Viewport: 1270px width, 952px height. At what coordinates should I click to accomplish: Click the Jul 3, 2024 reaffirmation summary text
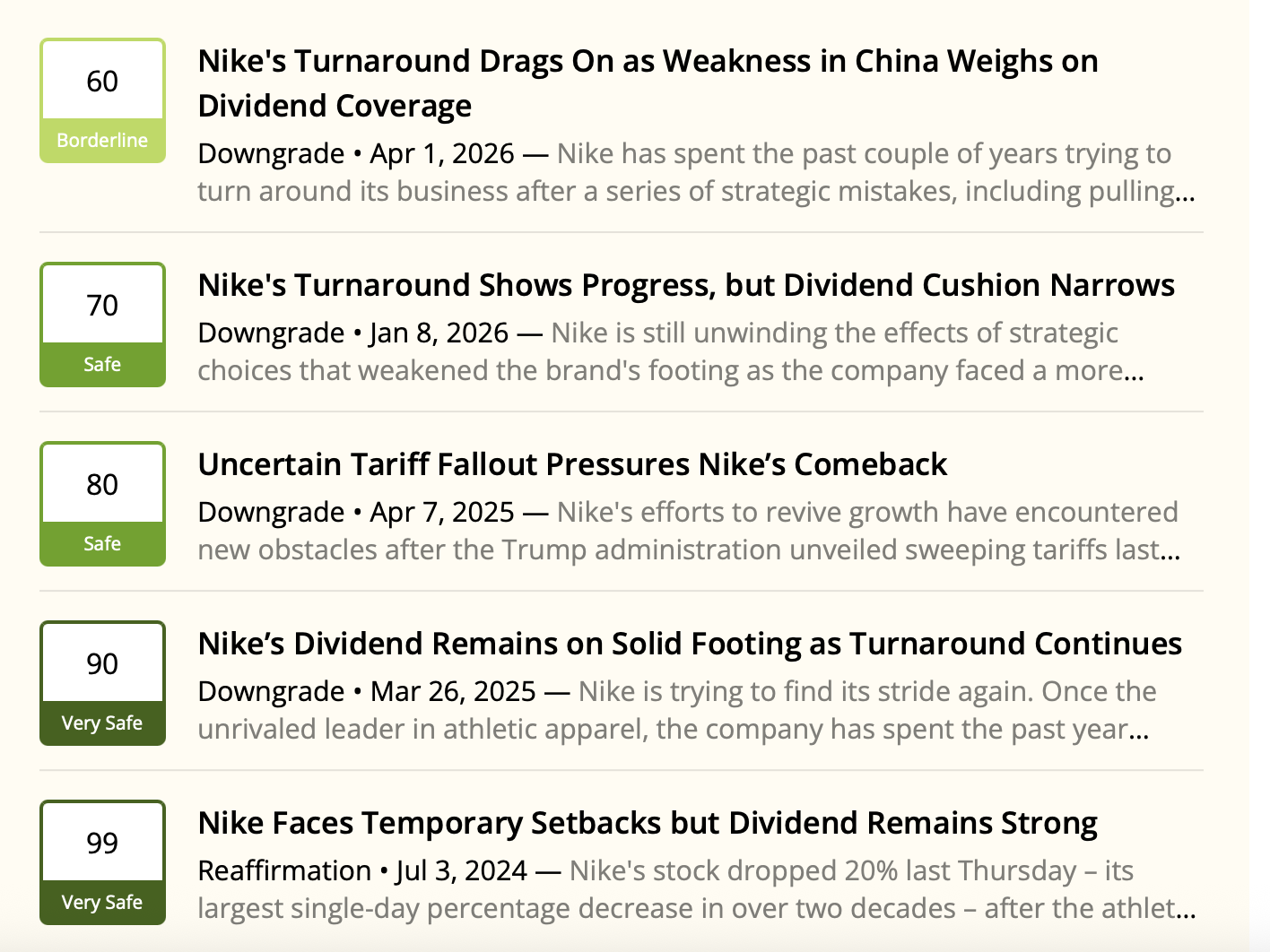pos(696,889)
